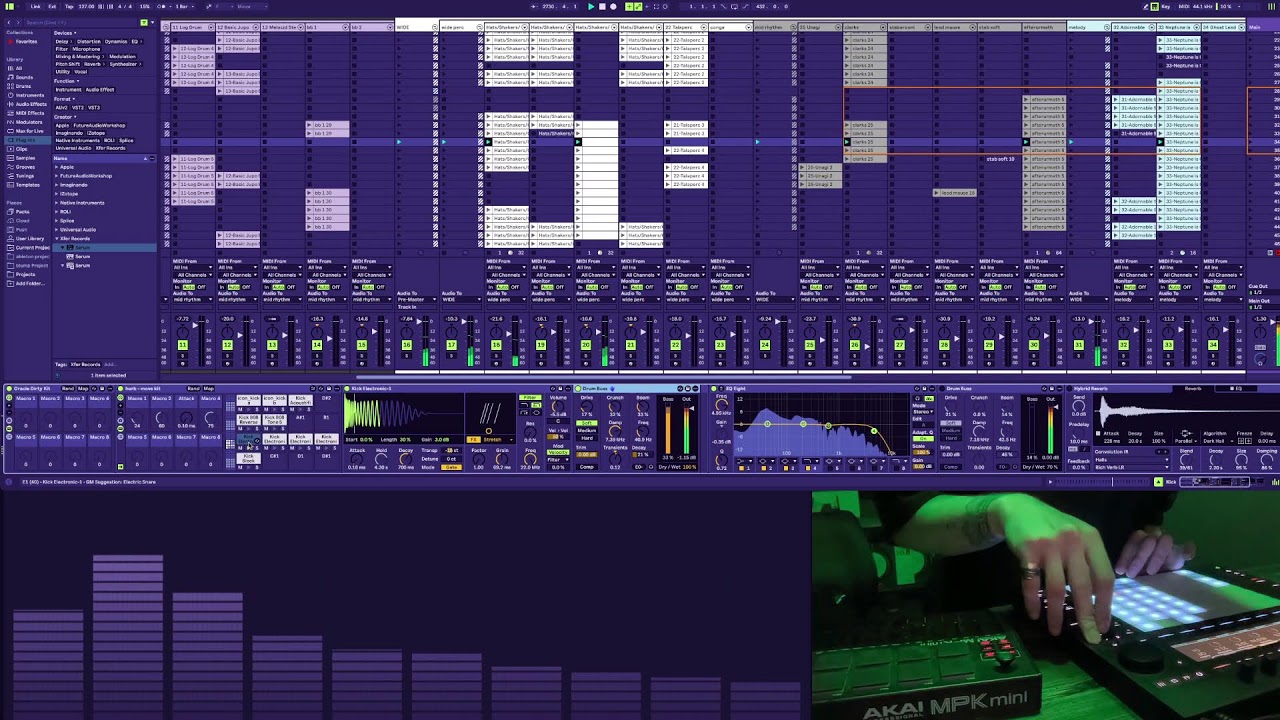The image size is (1280, 720).
Task: Open the 1 Bar quantization menu
Action: click(x=182, y=6)
